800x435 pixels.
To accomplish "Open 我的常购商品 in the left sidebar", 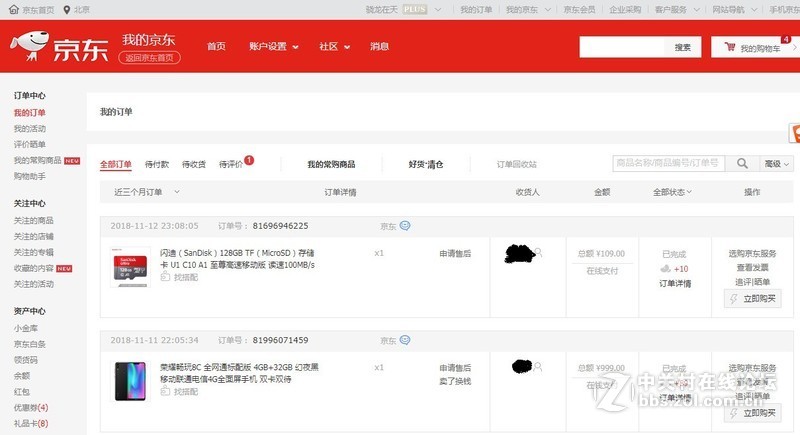I will point(38,160).
